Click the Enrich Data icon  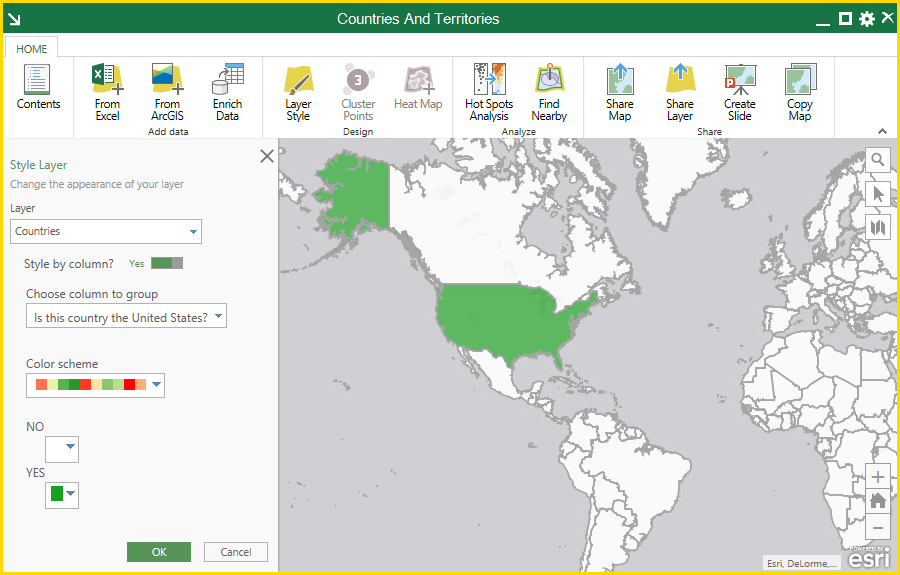coord(227,79)
